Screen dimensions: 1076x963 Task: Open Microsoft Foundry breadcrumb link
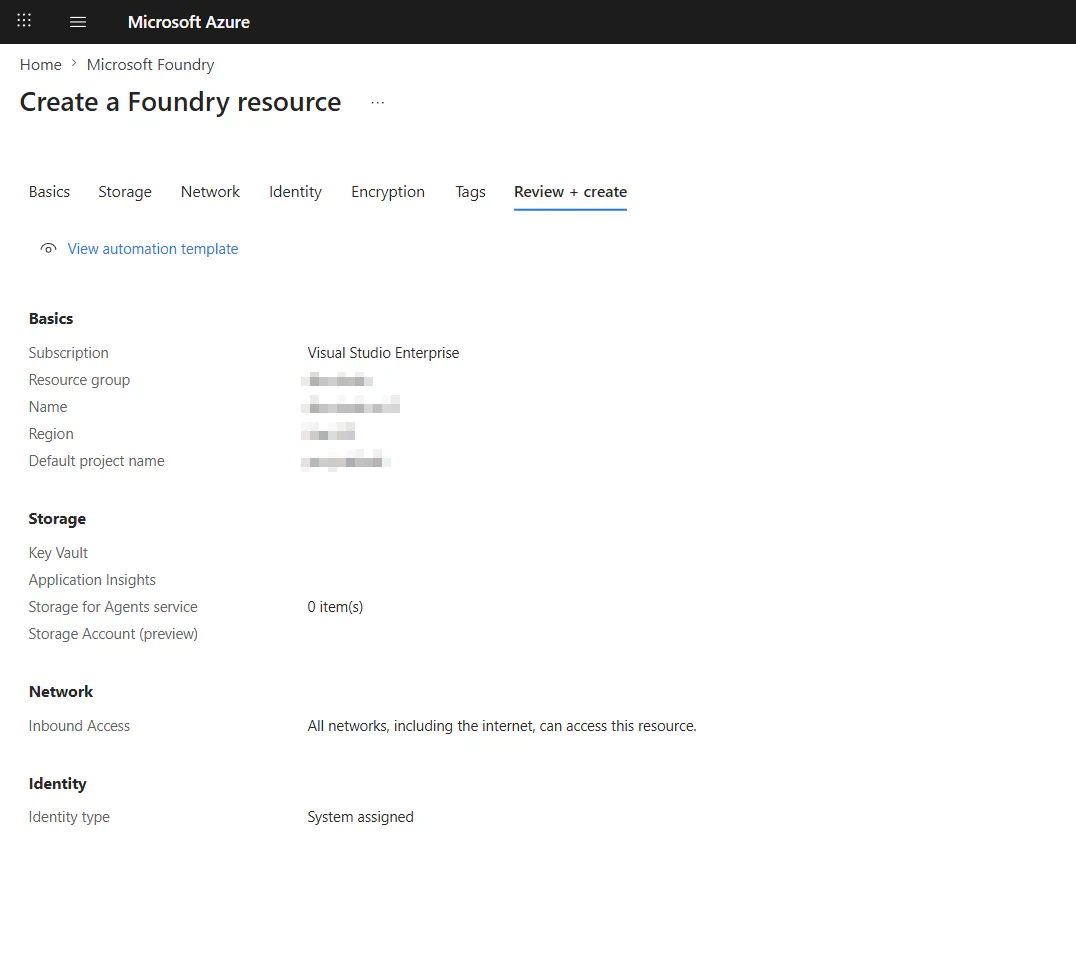pyautogui.click(x=150, y=65)
